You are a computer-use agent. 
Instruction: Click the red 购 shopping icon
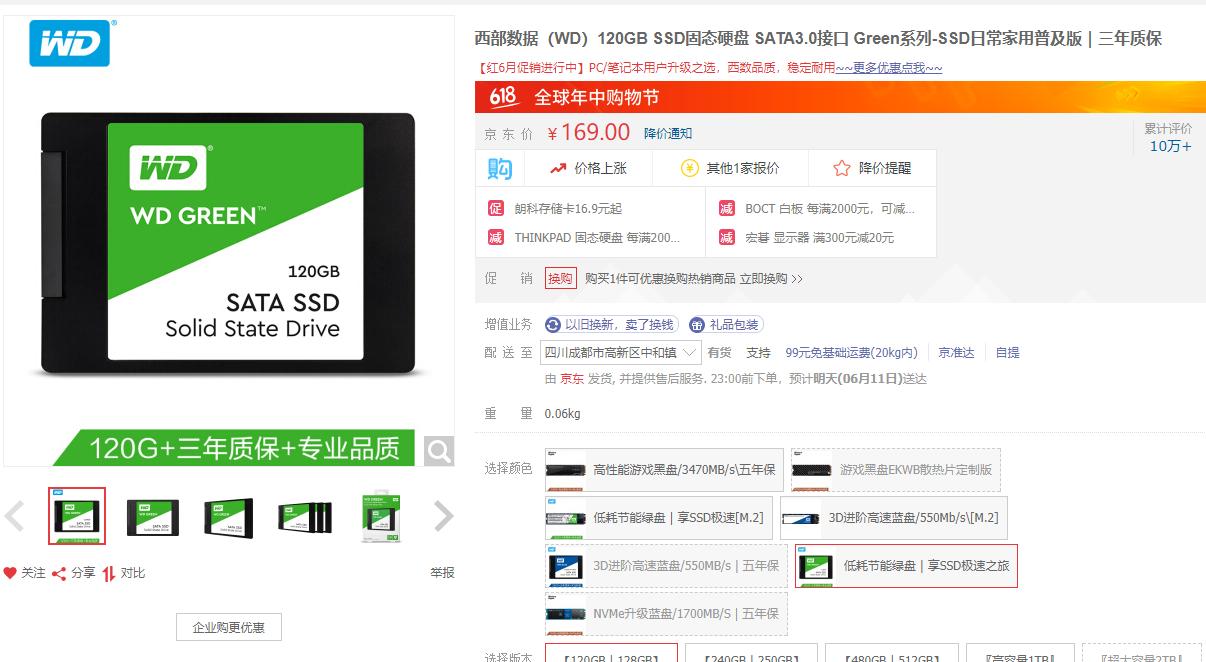[x=499, y=168]
